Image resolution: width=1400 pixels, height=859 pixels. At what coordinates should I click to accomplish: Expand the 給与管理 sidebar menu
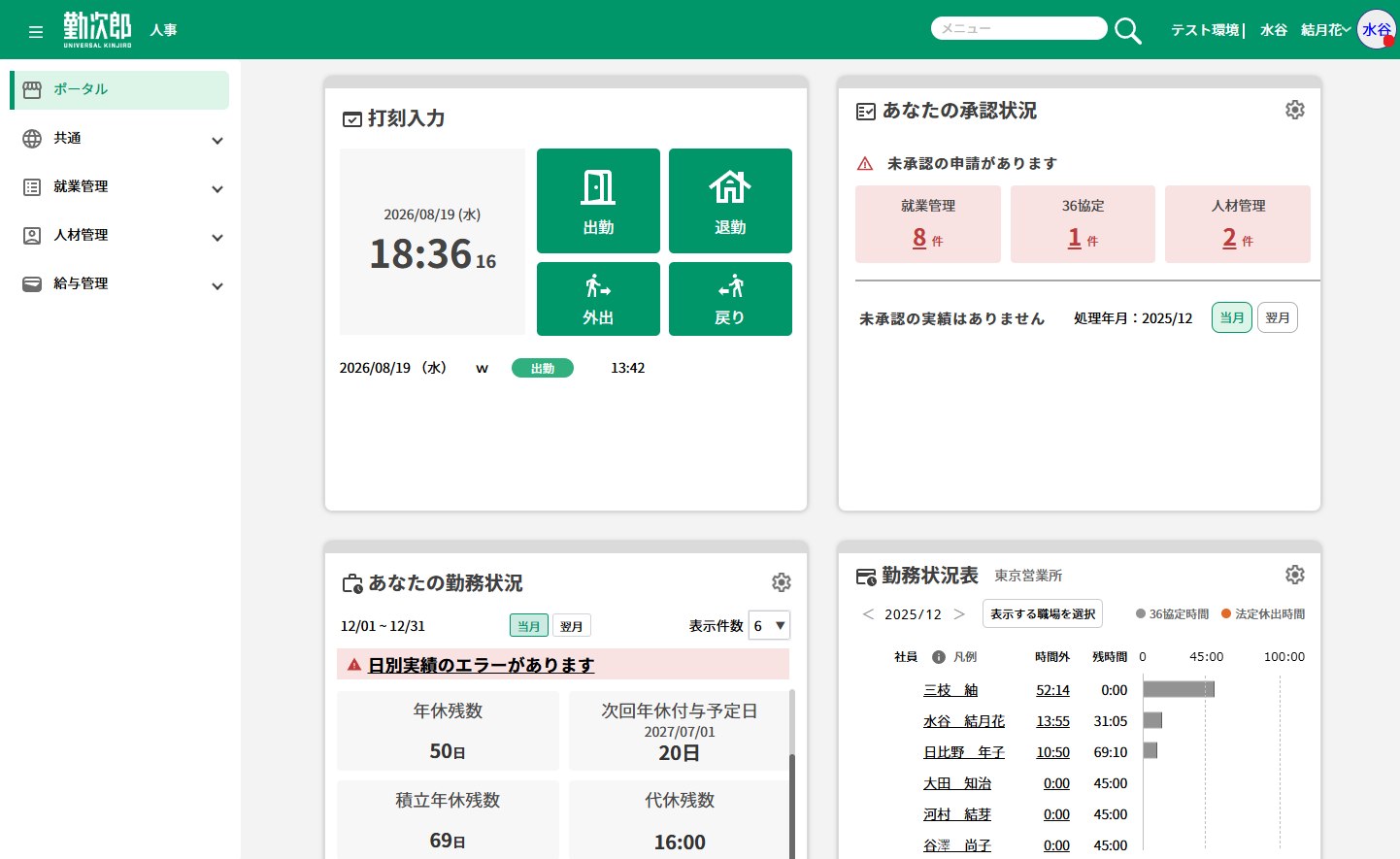[x=122, y=284]
